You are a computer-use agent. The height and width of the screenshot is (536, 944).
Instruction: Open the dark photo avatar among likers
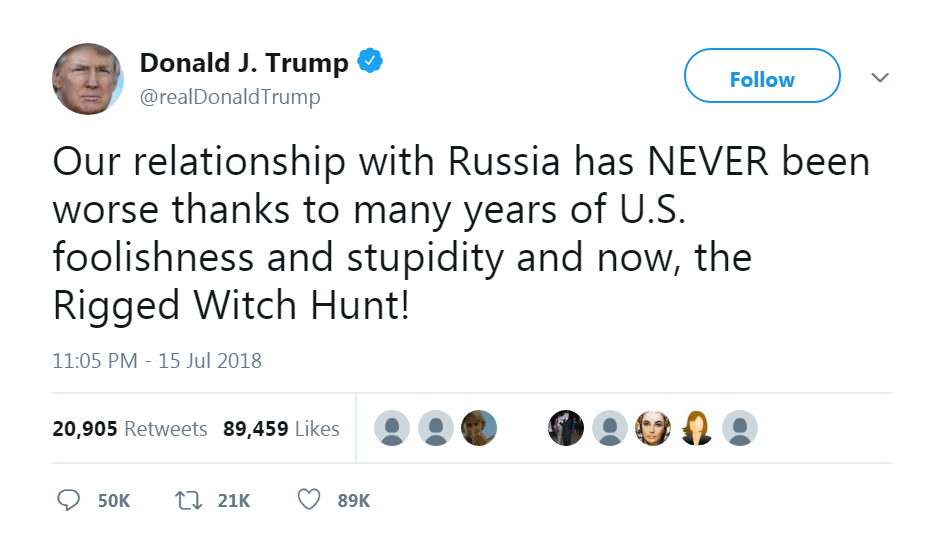coord(566,429)
